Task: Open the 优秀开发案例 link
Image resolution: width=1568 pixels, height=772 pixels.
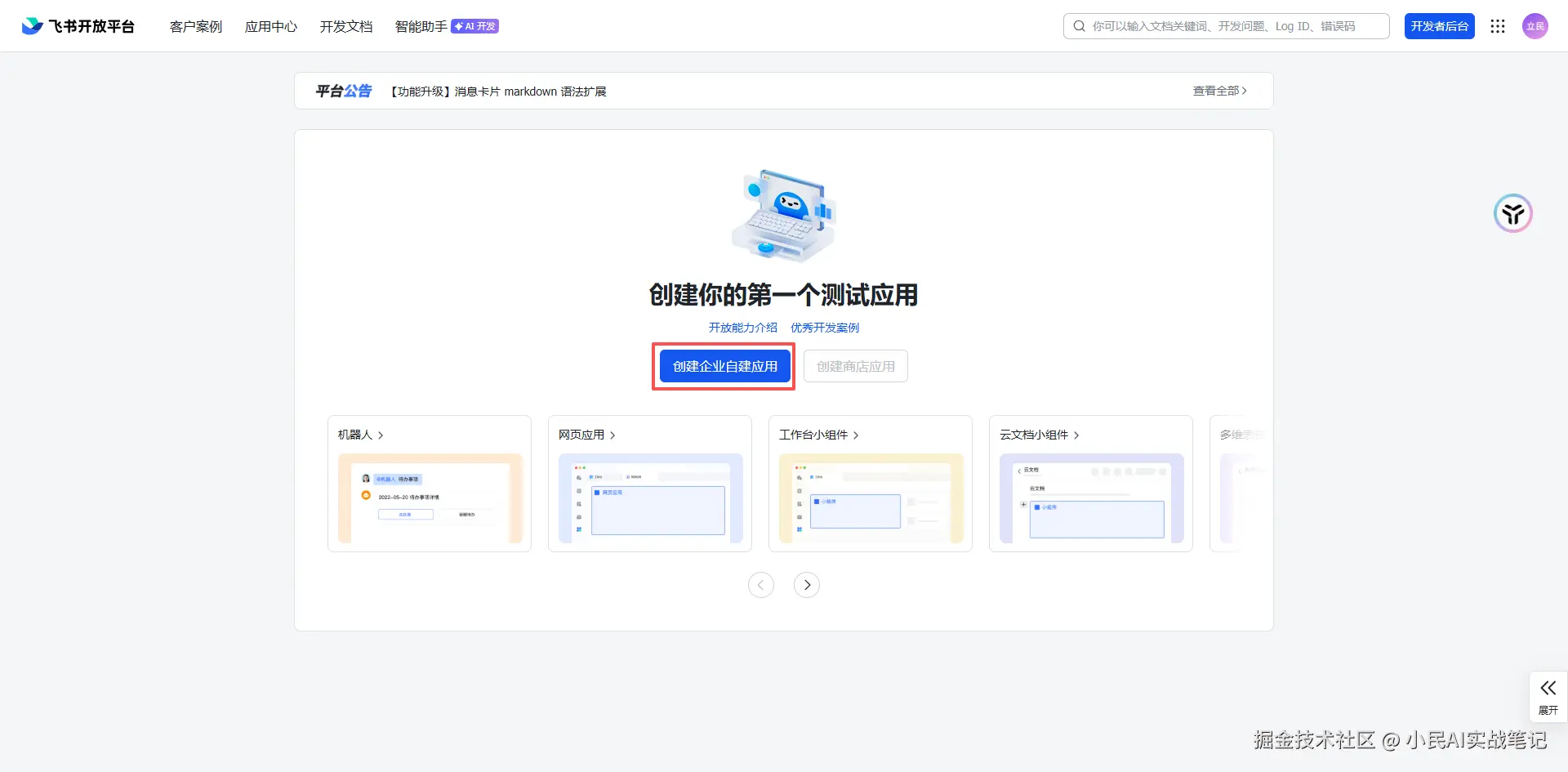Action: 825,328
